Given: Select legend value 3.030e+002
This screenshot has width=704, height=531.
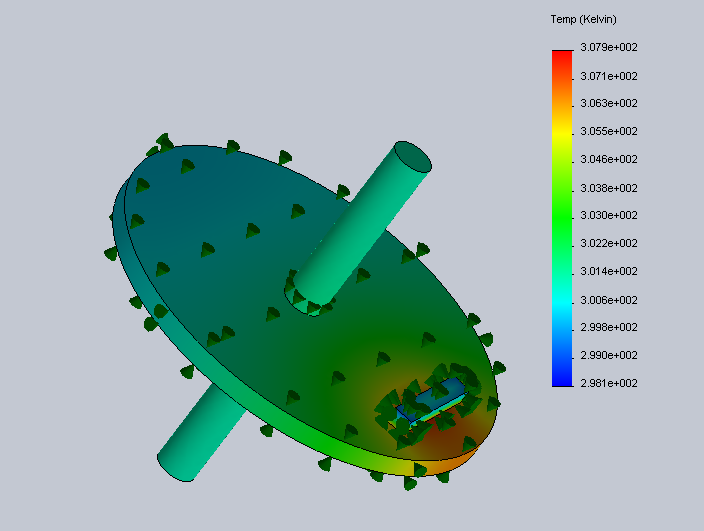Looking at the screenshot, I should tap(609, 215).
